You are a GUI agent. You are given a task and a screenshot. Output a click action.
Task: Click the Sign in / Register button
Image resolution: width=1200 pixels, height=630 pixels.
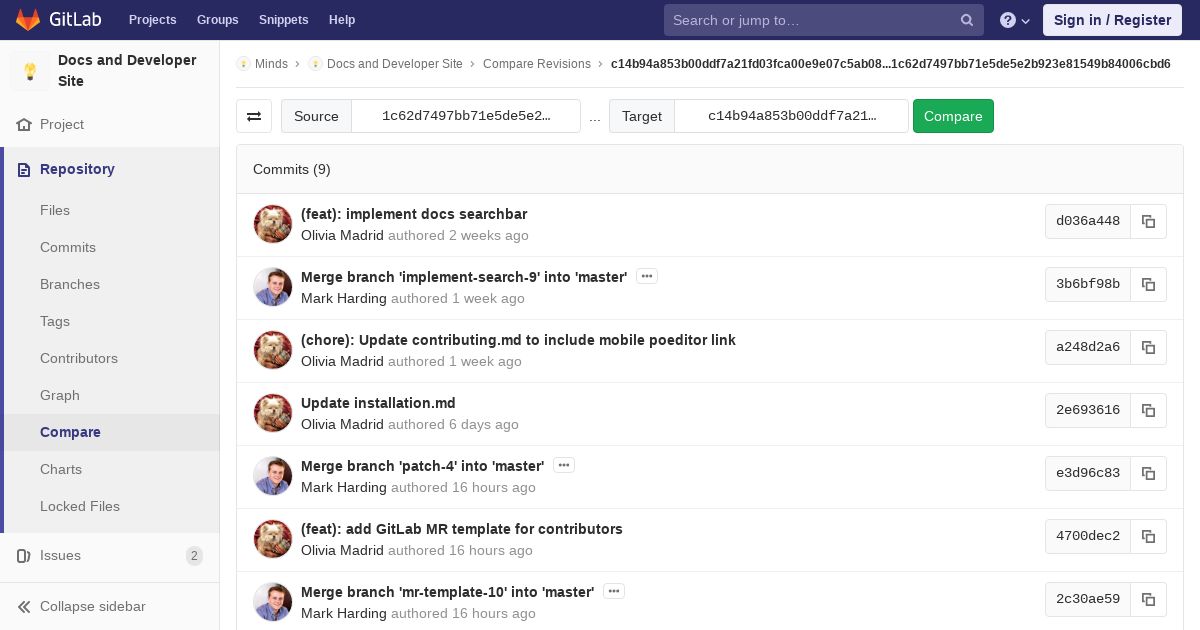click(1112, 20)
